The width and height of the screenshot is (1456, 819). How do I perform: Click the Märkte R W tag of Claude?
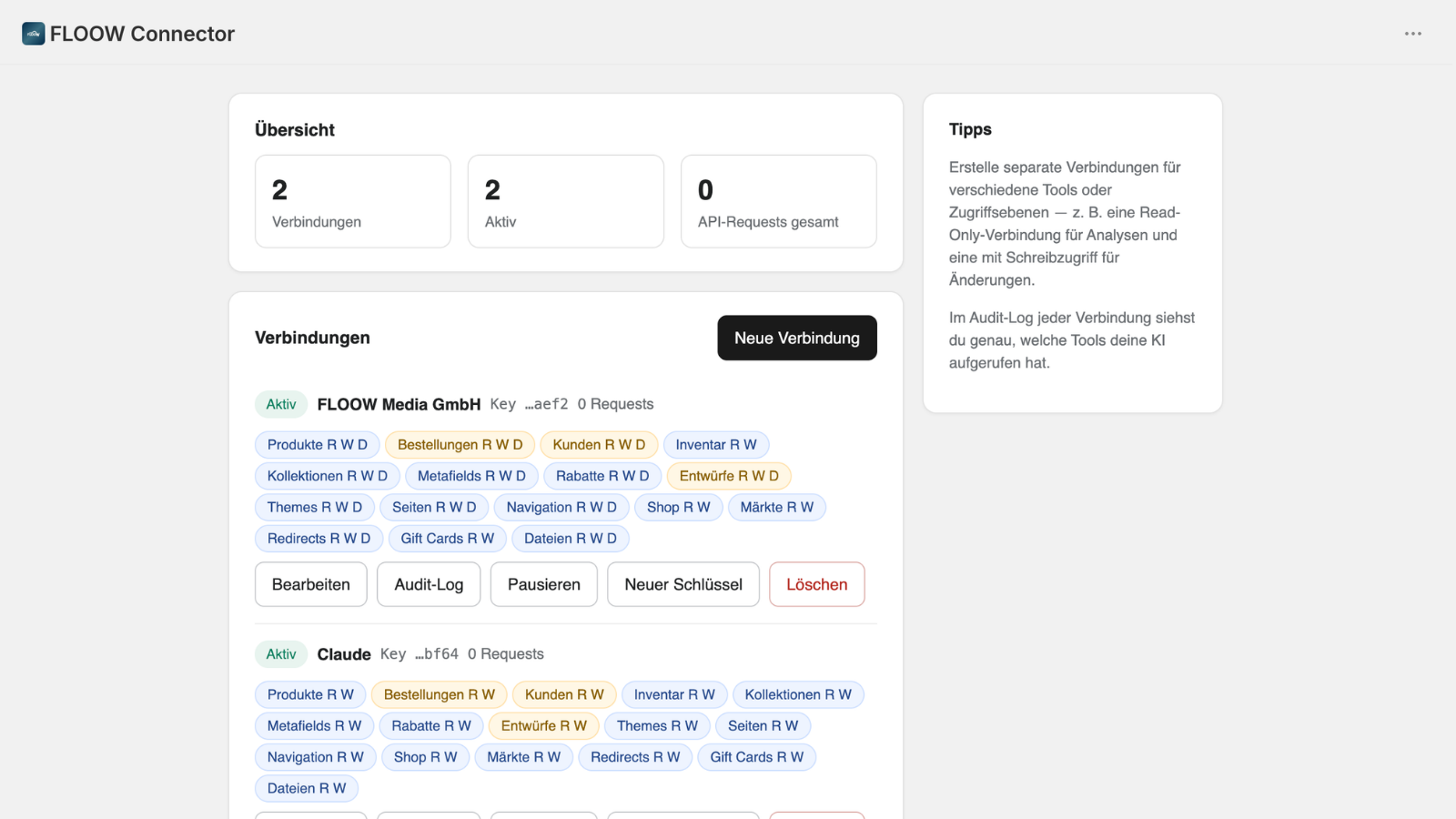click(524, 757)
